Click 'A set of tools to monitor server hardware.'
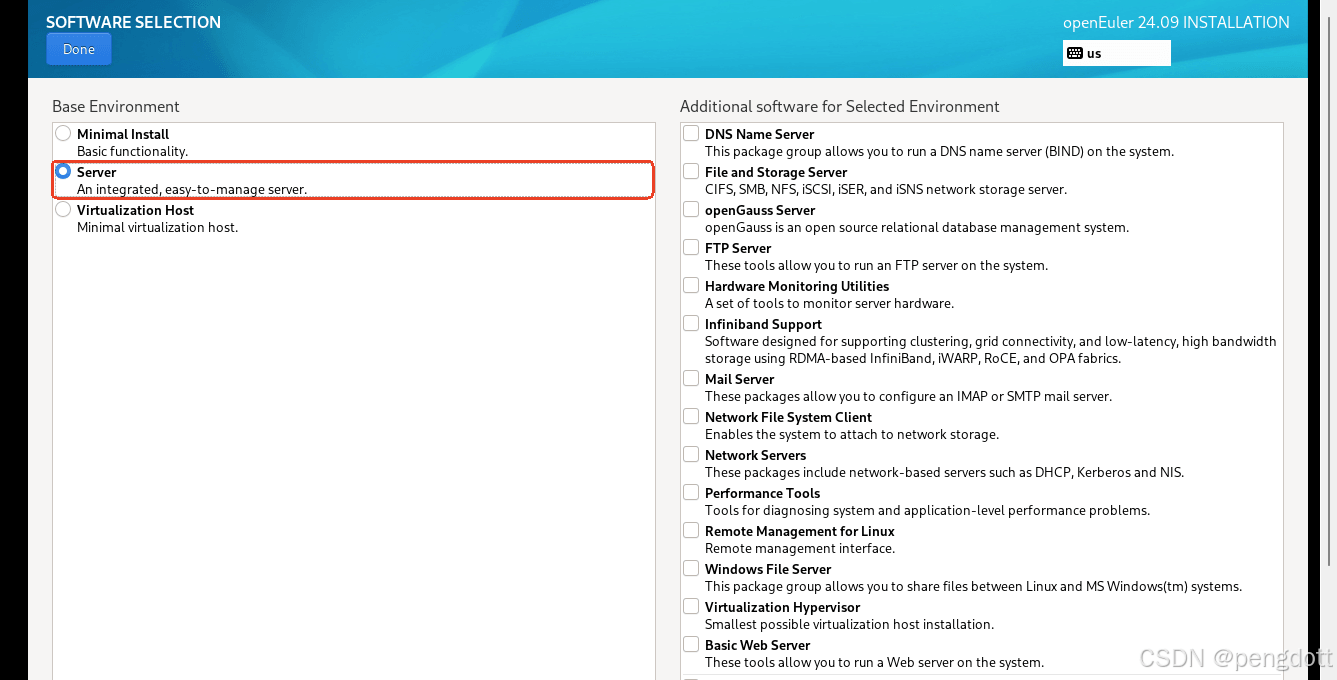The height and width of the screenshot is (680, 1337). click(x=829, y=304)
